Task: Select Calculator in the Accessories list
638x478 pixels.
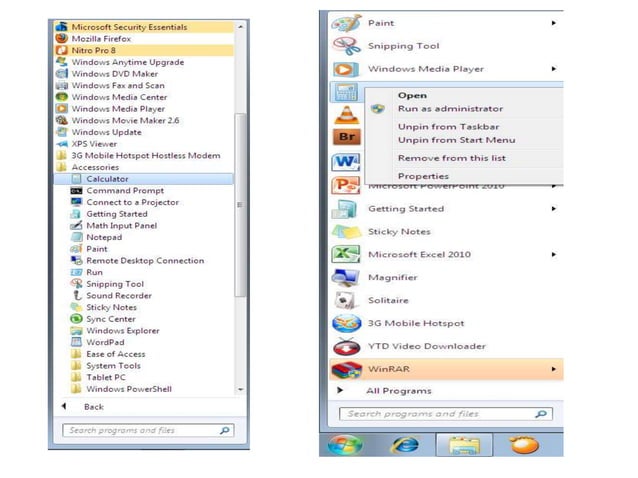Action: pyautogui.click(x=144, y=179)
